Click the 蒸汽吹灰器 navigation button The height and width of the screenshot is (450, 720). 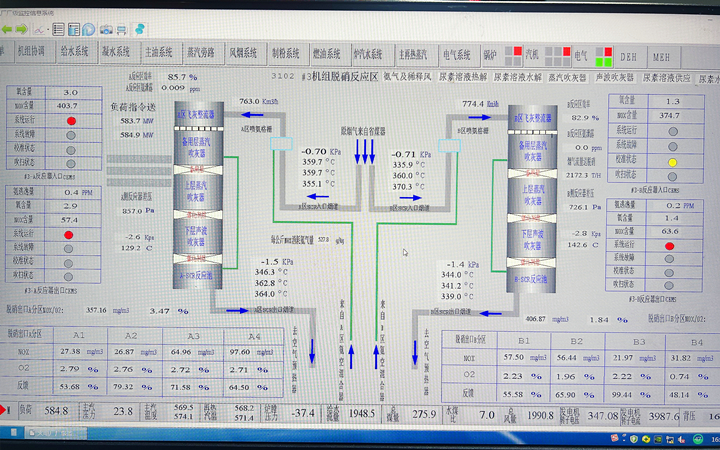567,76
